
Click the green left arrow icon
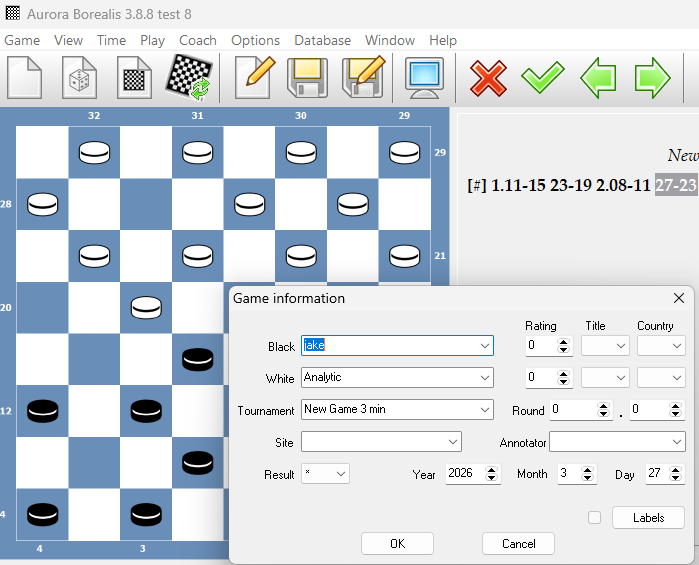pos(598,78)
